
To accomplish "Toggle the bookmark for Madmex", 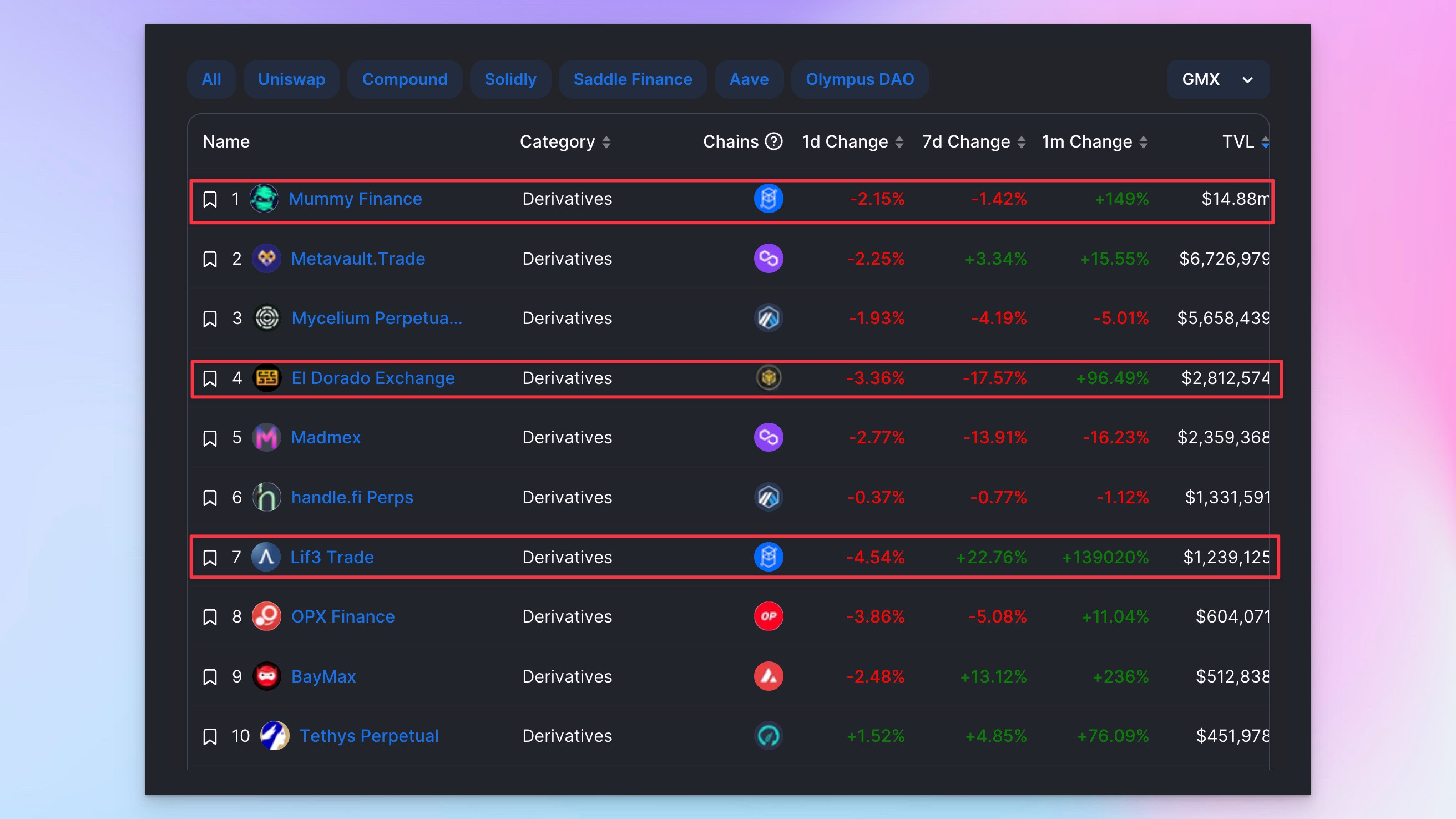I will [210, 438].
